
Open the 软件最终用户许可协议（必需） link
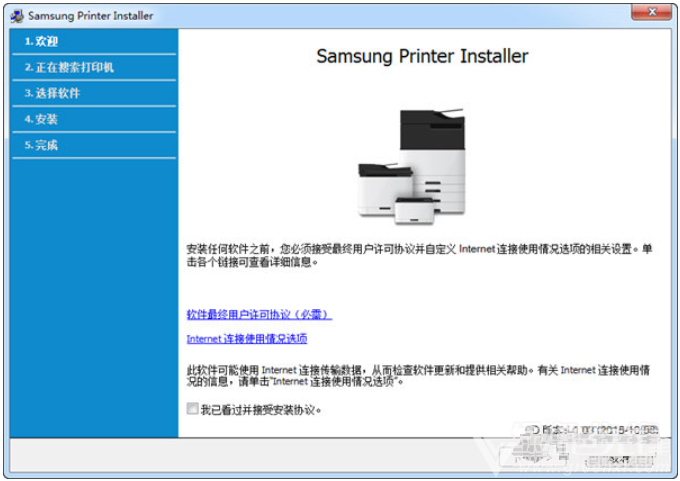(x=259, y=314)
